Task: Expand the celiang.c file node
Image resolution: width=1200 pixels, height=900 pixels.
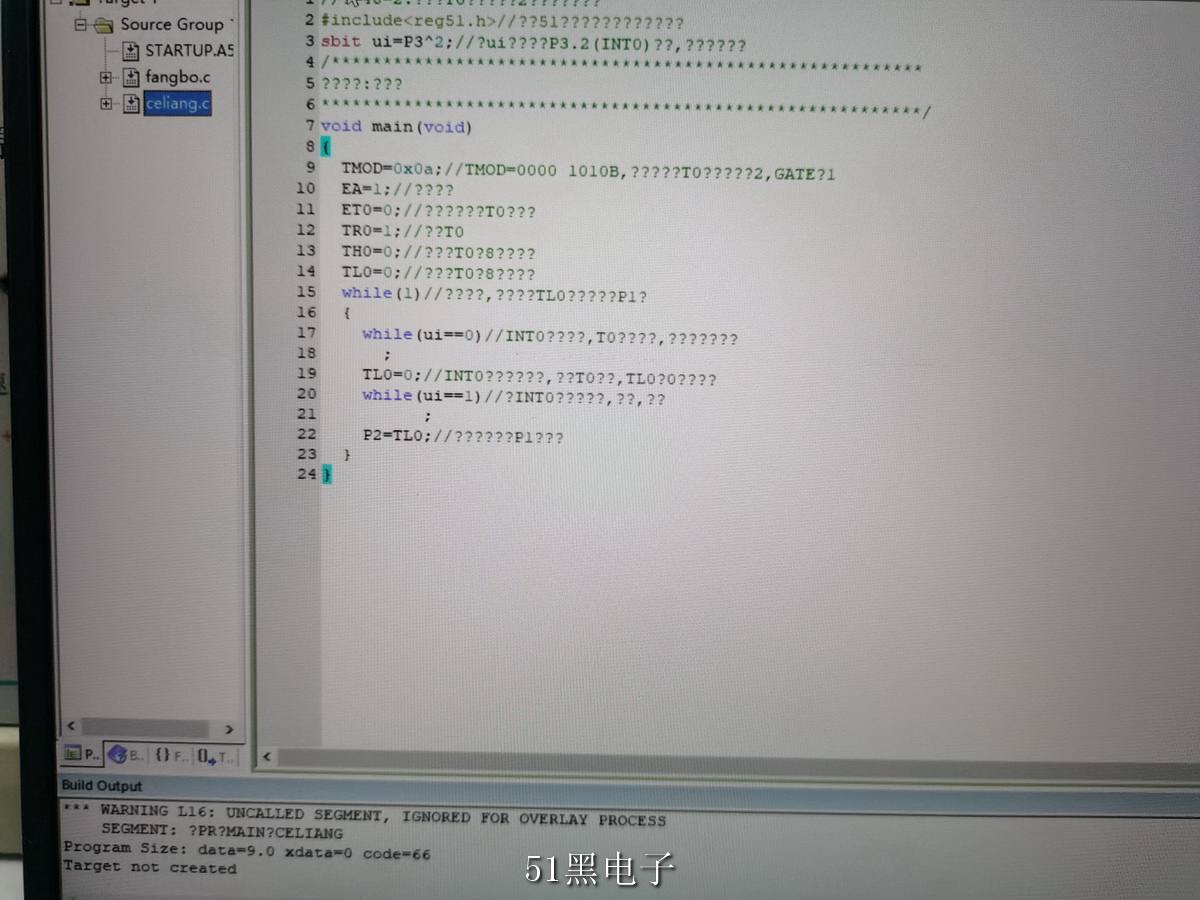Action: tap(106, 104)
